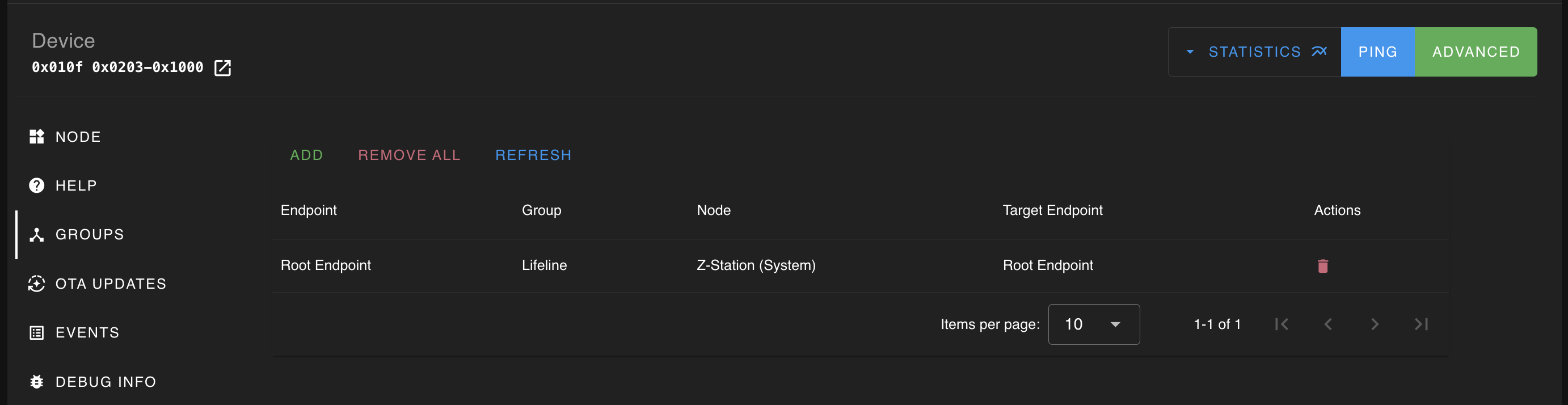Refresh the associations list
Image resolution: width=1568 pixels, height=405 pixels.
click(x=533, y=155)
